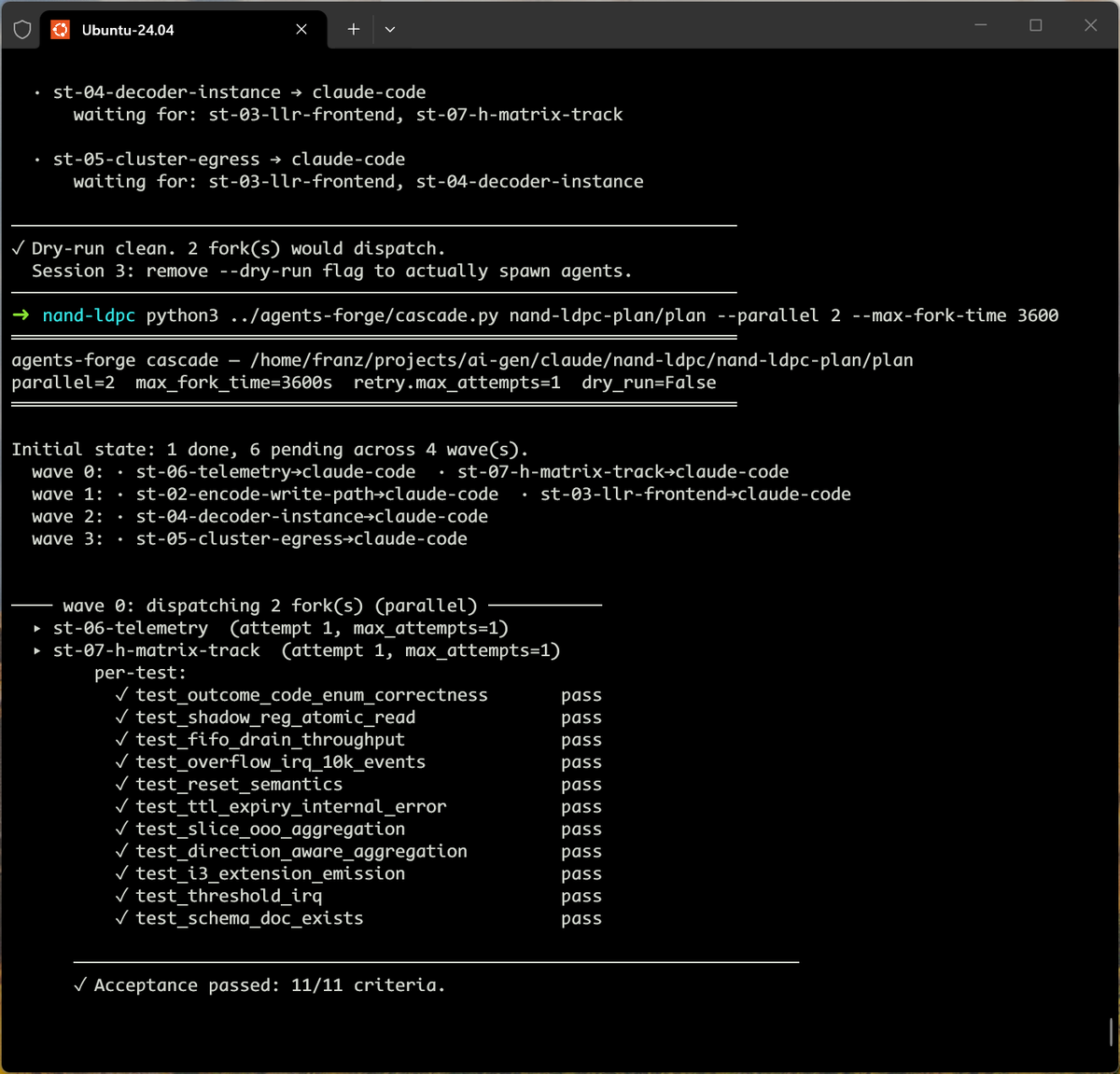The height and width of the screenshot is (1074, 1120).
Task: Close the terminal window
Action: 1090,25
